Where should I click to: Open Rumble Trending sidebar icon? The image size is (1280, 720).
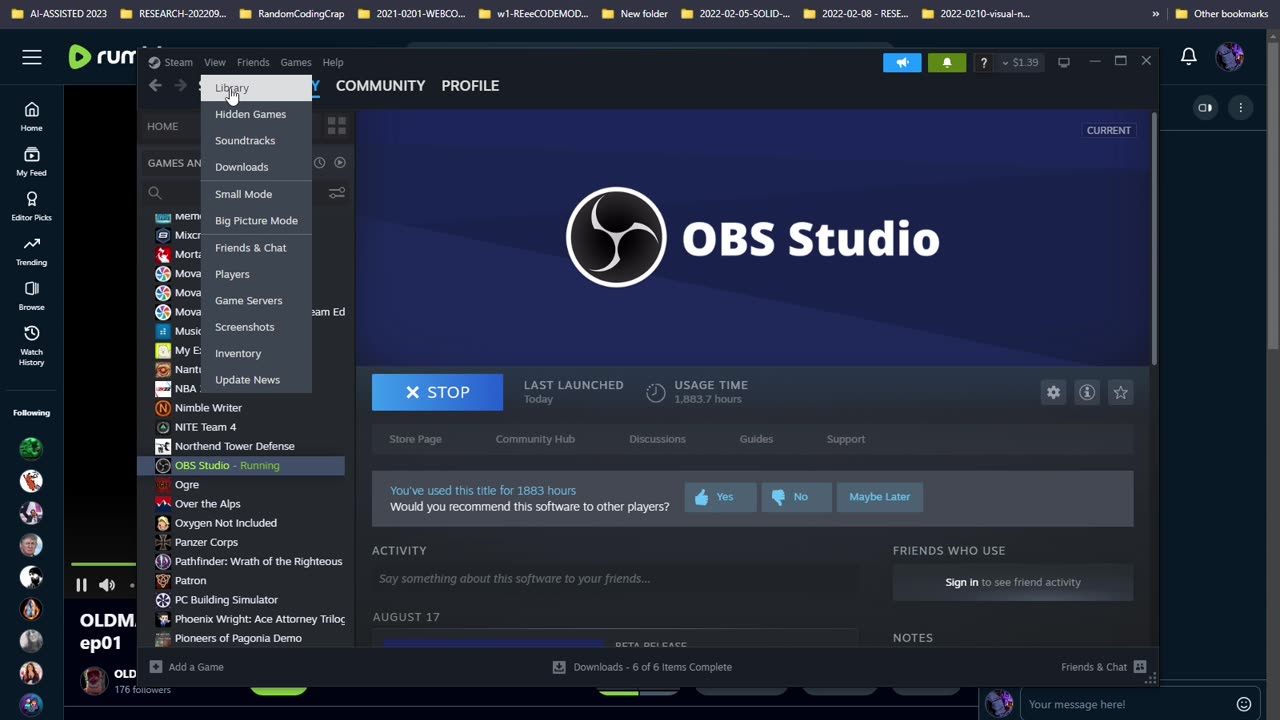(31, 251)
